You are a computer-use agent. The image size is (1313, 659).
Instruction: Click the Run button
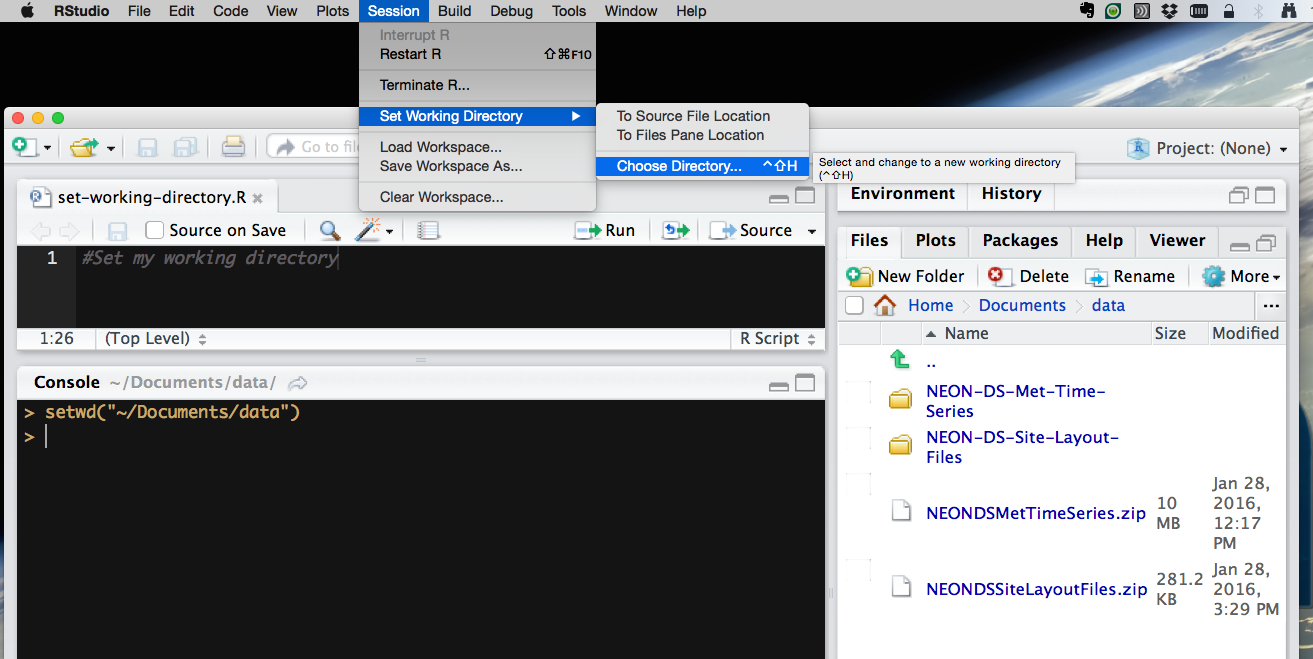coord(605,230)
